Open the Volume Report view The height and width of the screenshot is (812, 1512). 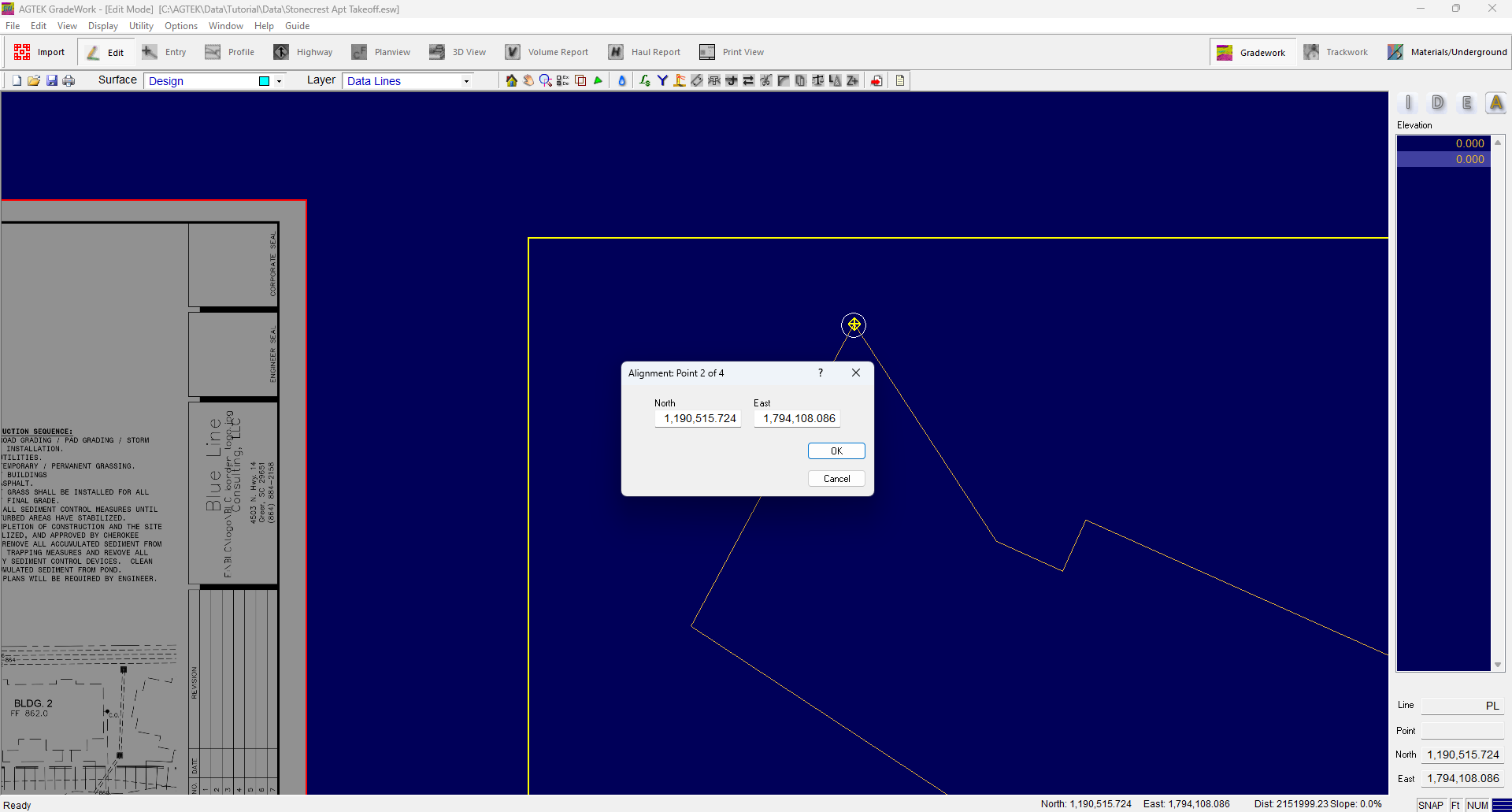[548, 51]
